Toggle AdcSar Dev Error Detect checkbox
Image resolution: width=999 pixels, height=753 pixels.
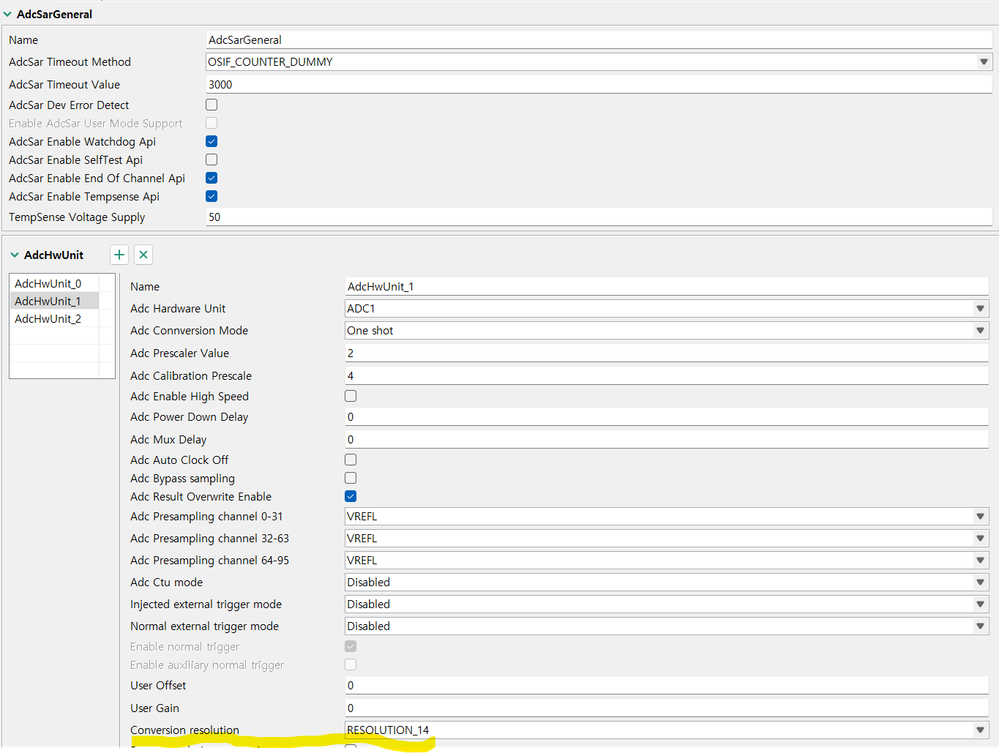pyautogui.click(x=212, y=104)
